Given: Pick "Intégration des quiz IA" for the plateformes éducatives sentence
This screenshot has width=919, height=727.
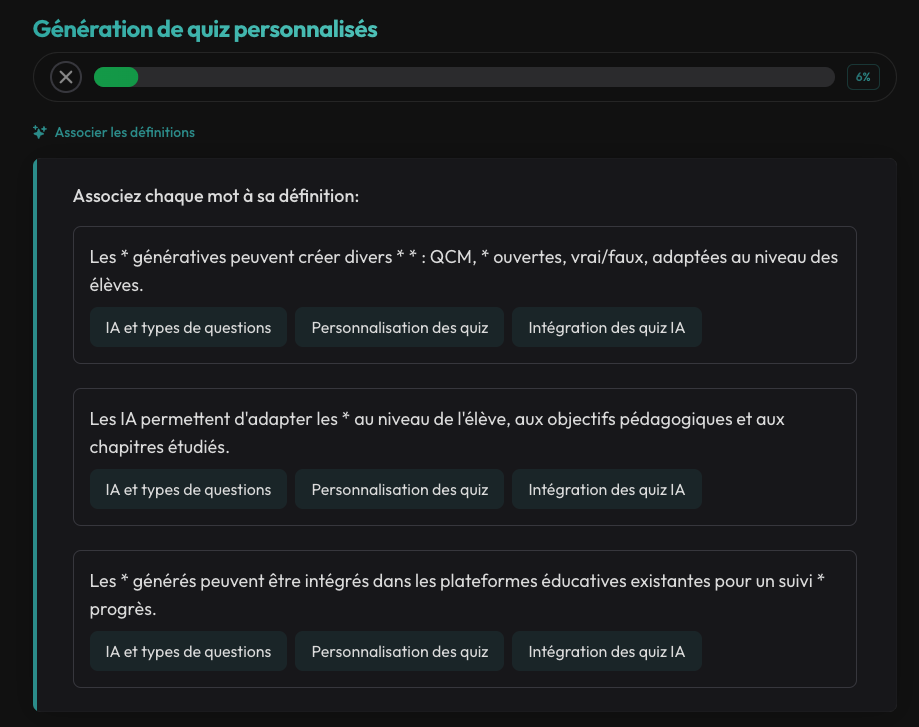Looking at the screenshot, I should coord(607,652).
